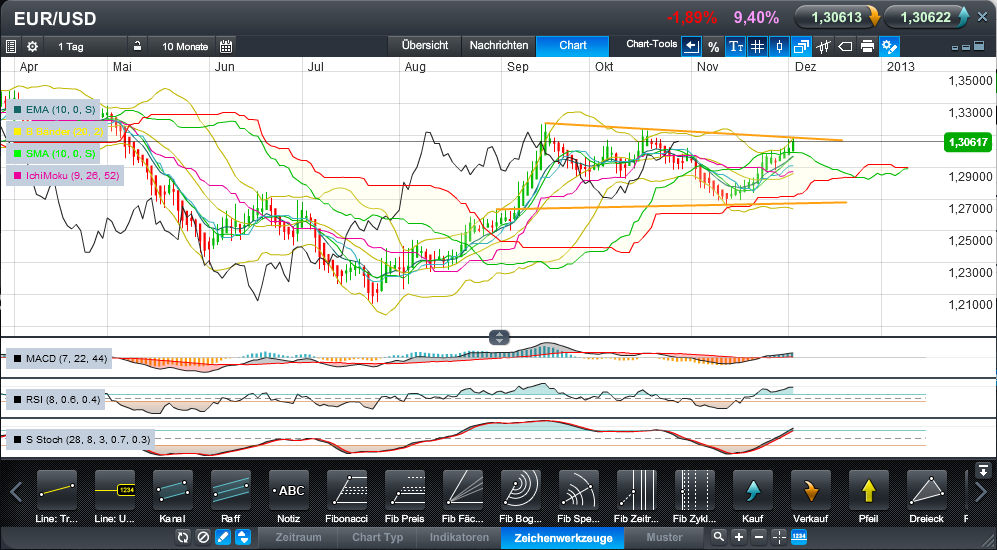Select the horizontal price line tool
997x550 pixels.
pyautogui.click(x=115, y=491)
